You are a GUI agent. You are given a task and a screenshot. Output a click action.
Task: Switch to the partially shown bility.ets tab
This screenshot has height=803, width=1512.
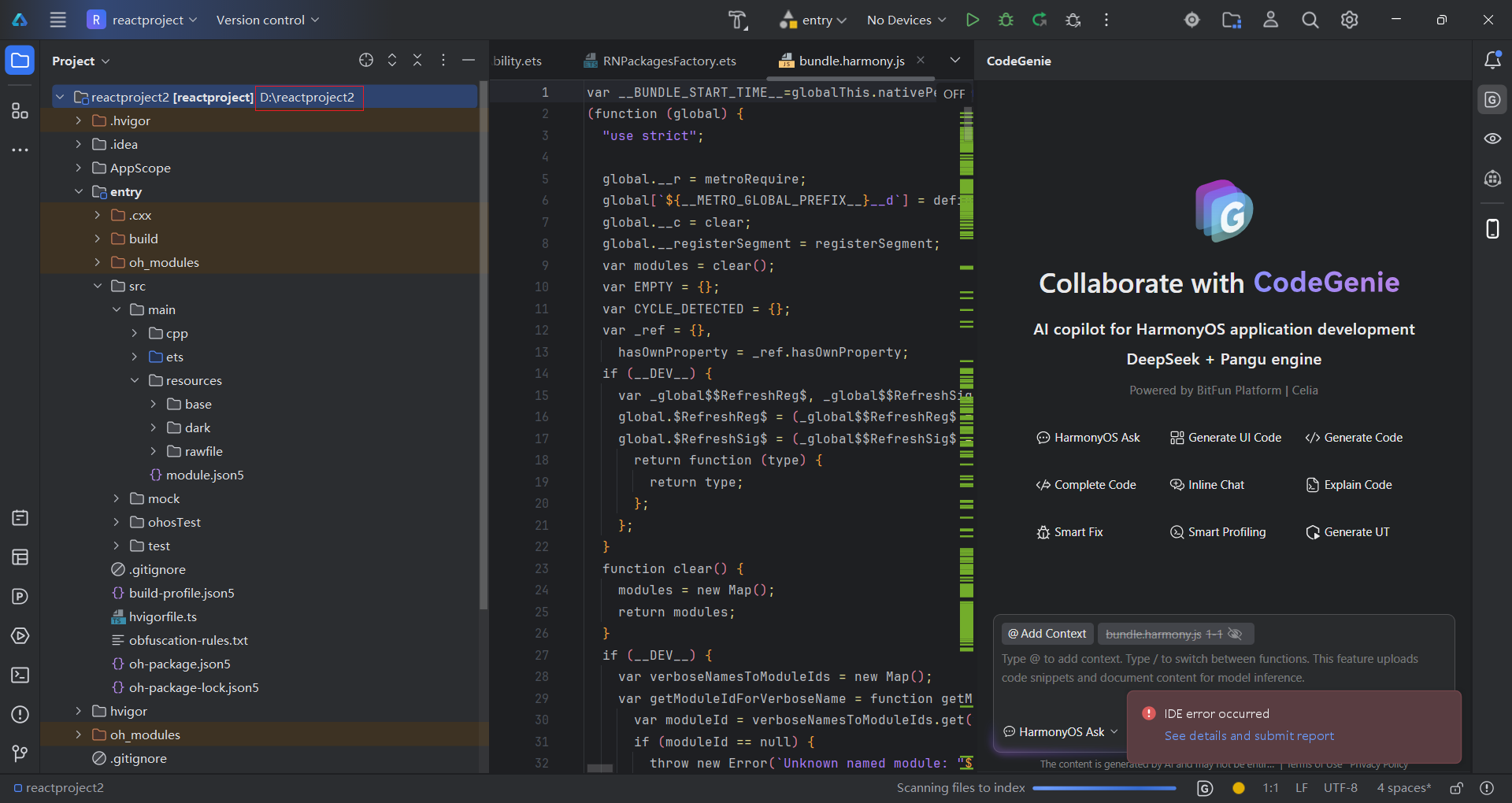pyautogui.click(x=517, y=61)
